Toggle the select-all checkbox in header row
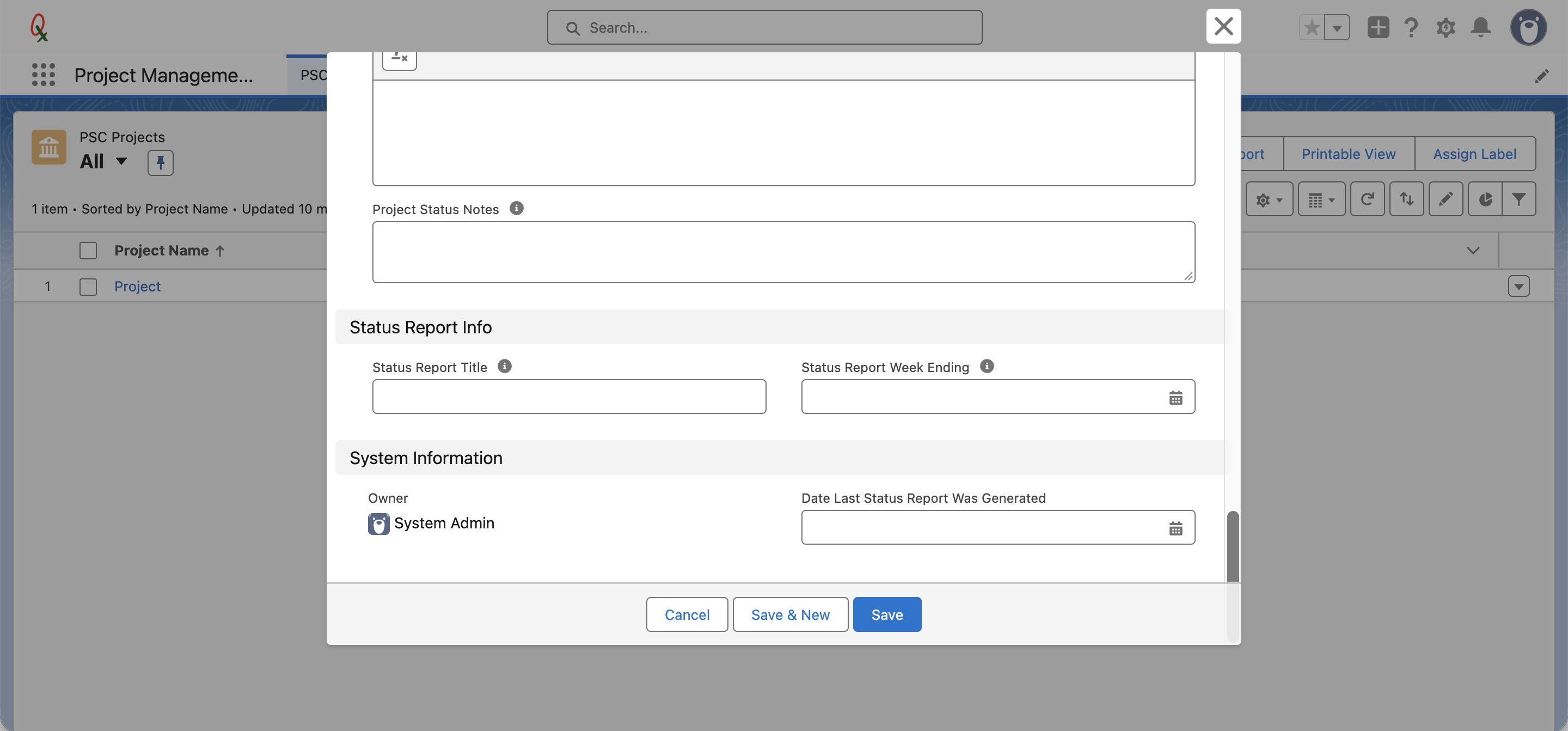This screenshot has height=731, width=1568. [x=88, y=251]
